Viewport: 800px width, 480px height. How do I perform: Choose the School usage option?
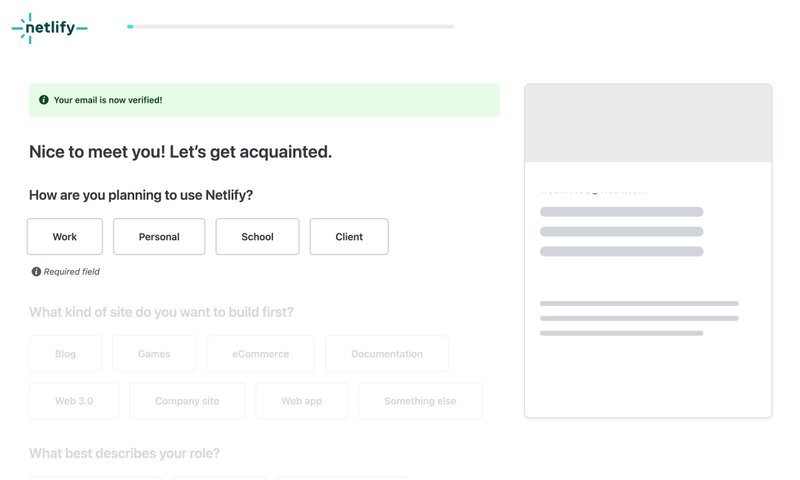click(x=257, y=237)
